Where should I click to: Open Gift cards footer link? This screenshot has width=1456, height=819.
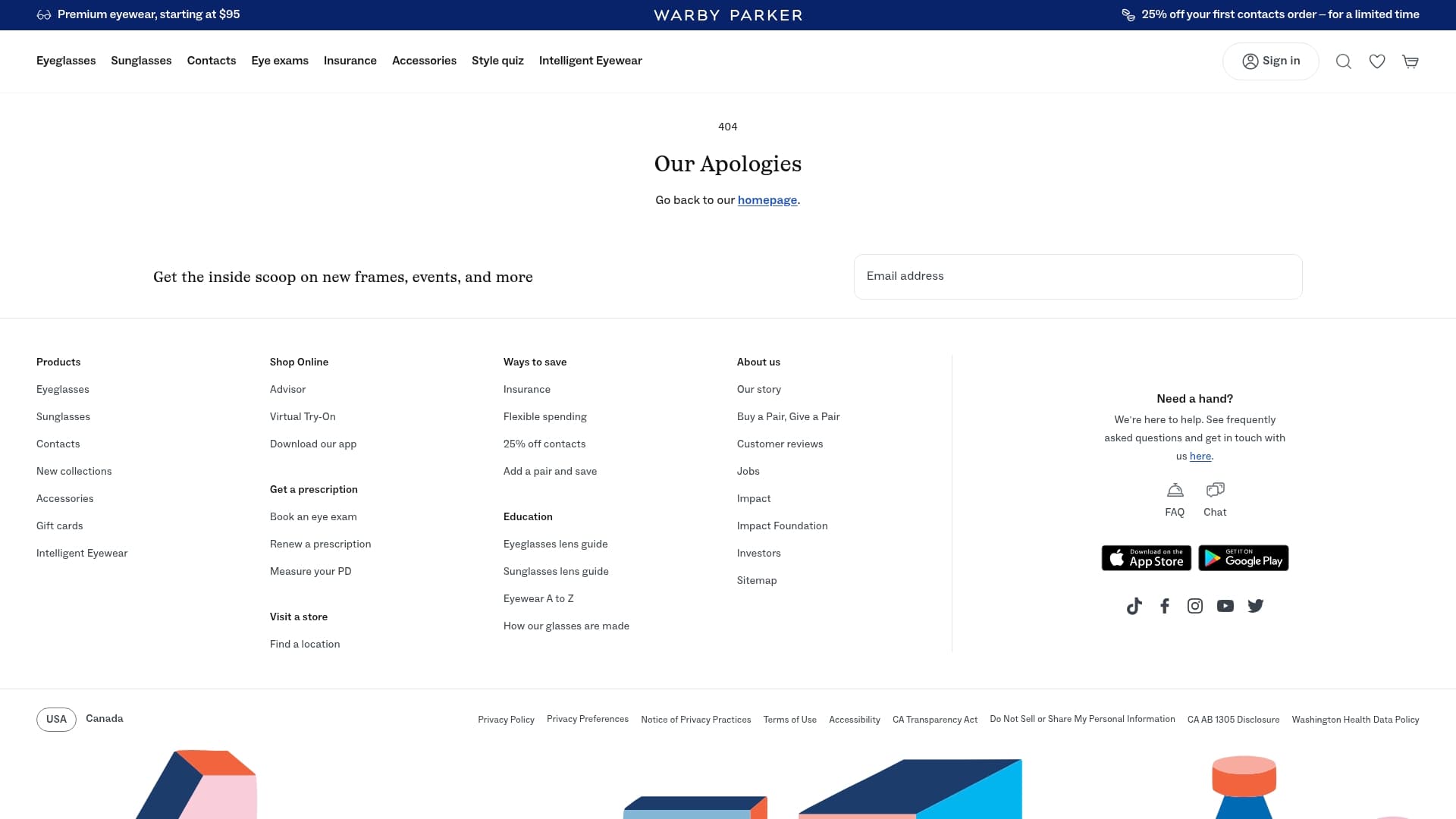click(x=60, y=526)
